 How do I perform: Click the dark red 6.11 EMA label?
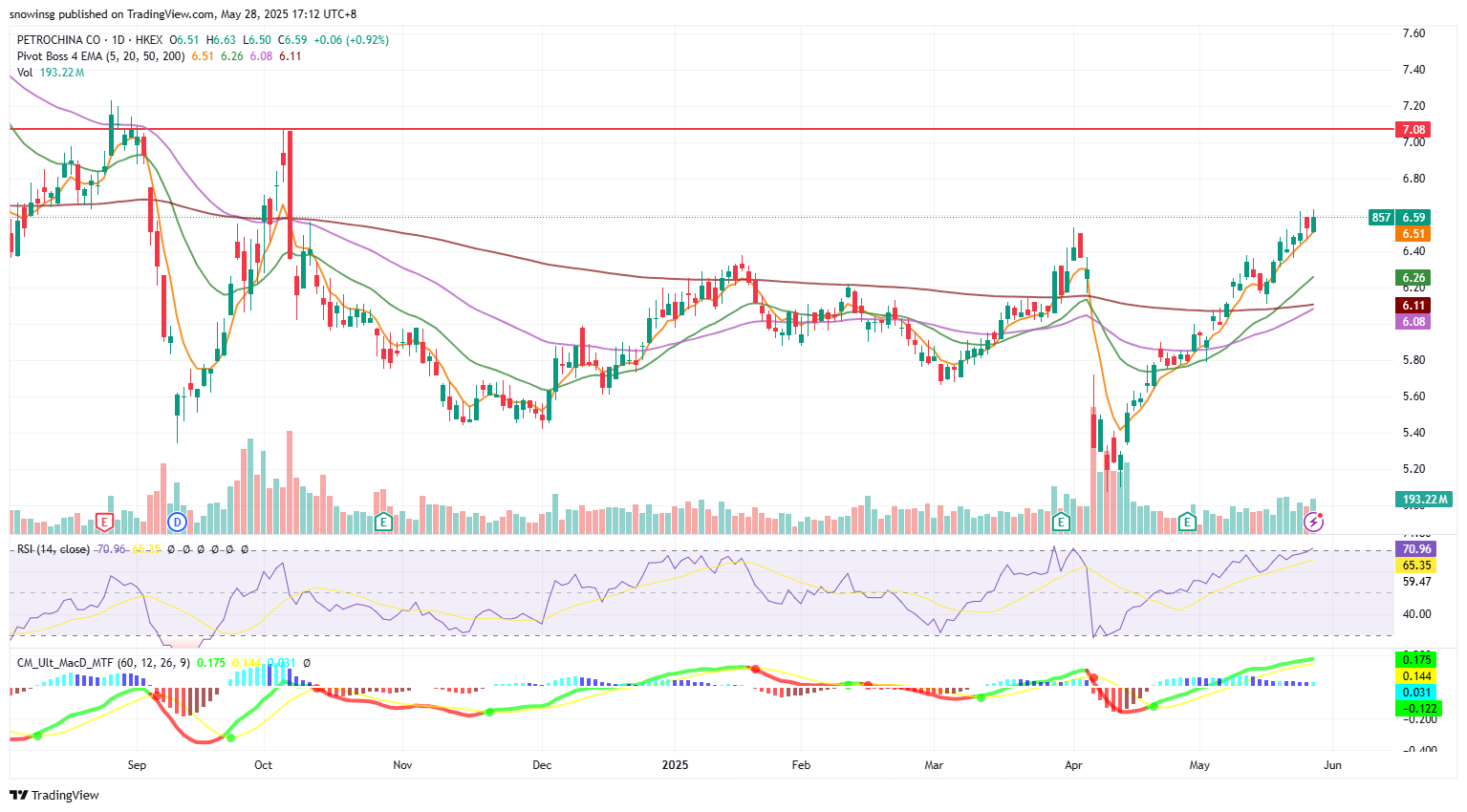coord(1413,306)
